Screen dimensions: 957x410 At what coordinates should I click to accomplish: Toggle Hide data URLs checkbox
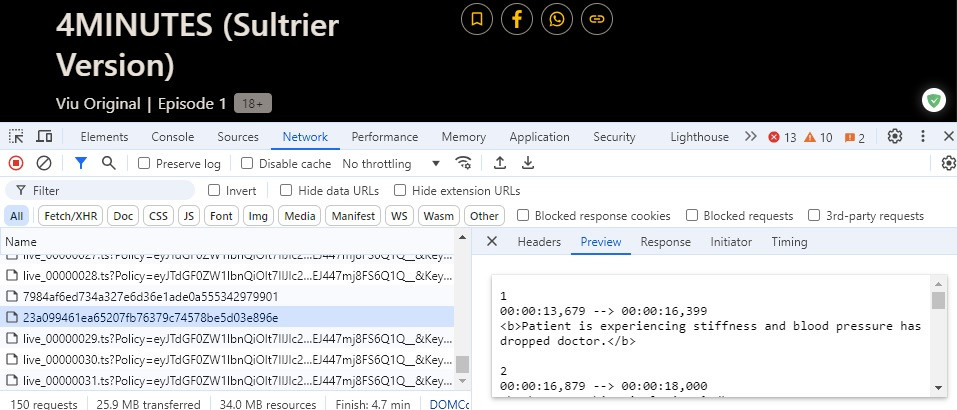tap(287, 190)
